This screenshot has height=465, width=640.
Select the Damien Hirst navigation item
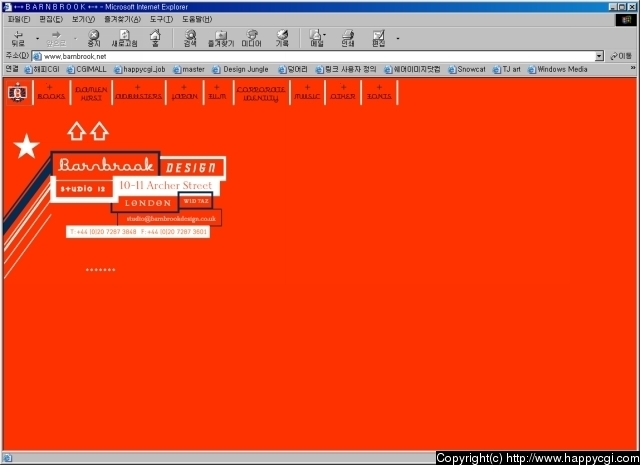91,93
